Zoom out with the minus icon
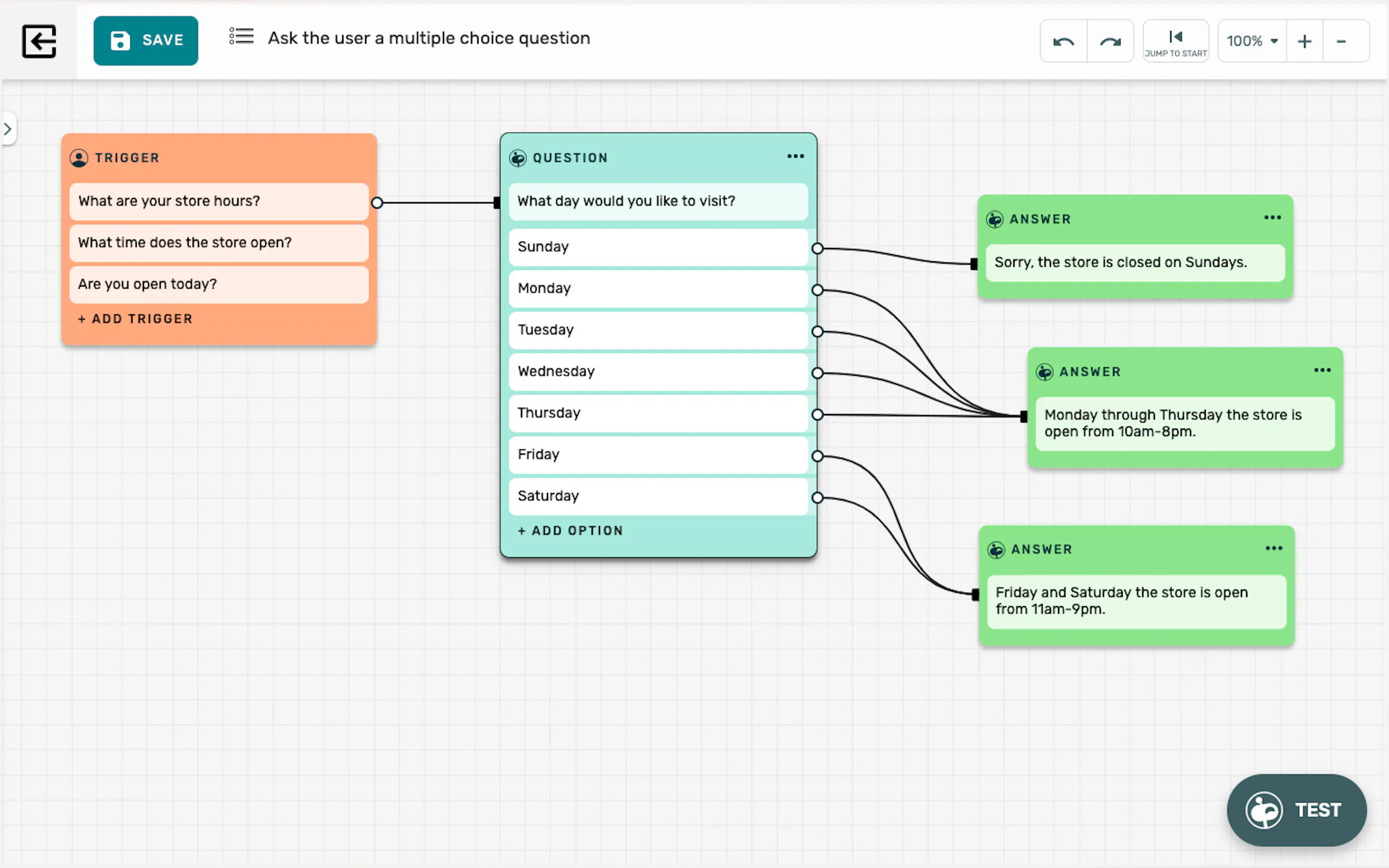Image resolution: width=1389 pixels, height=868 pixels. click(1341, 42)
